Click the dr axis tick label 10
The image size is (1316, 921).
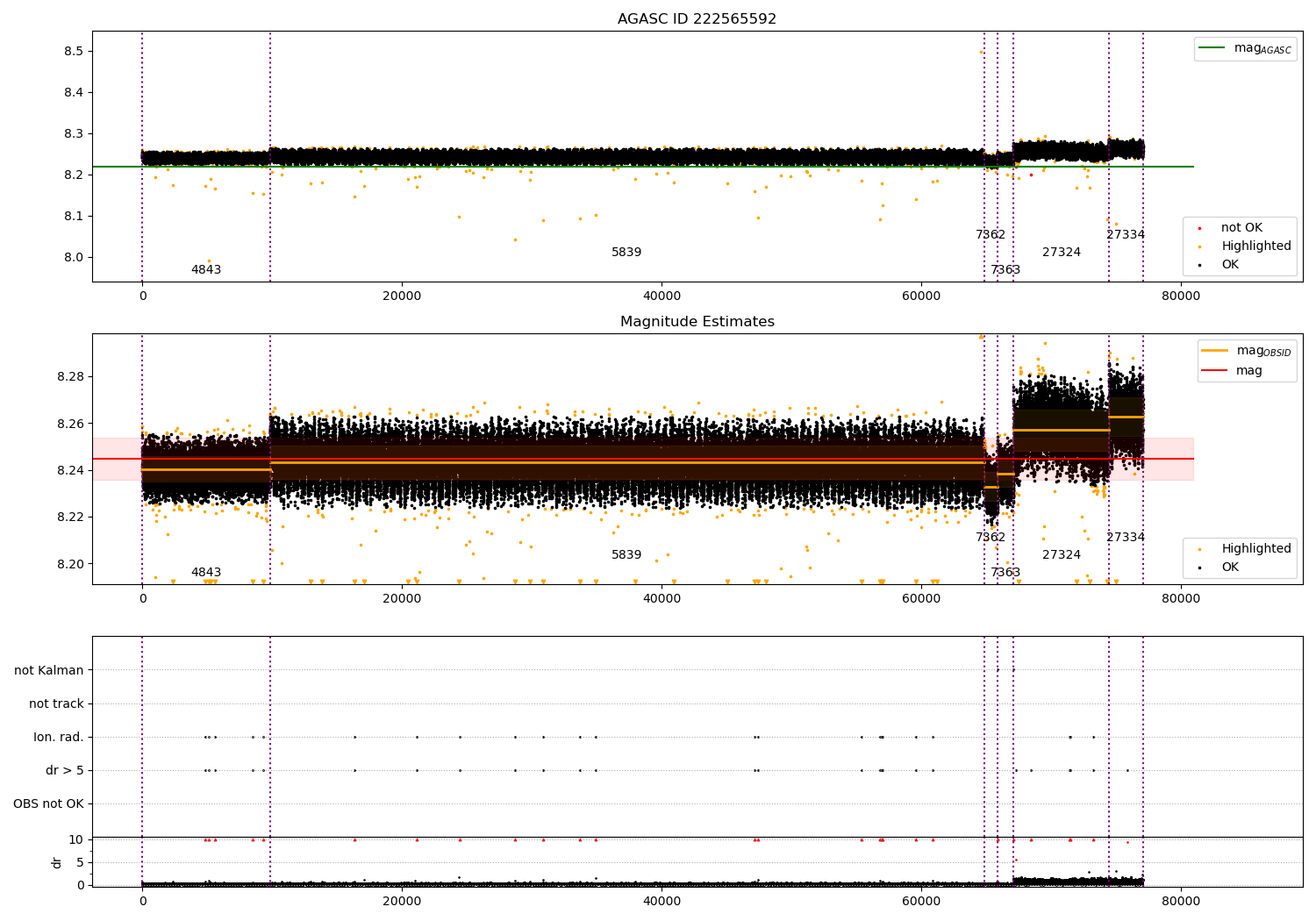(x=76, y=839)
